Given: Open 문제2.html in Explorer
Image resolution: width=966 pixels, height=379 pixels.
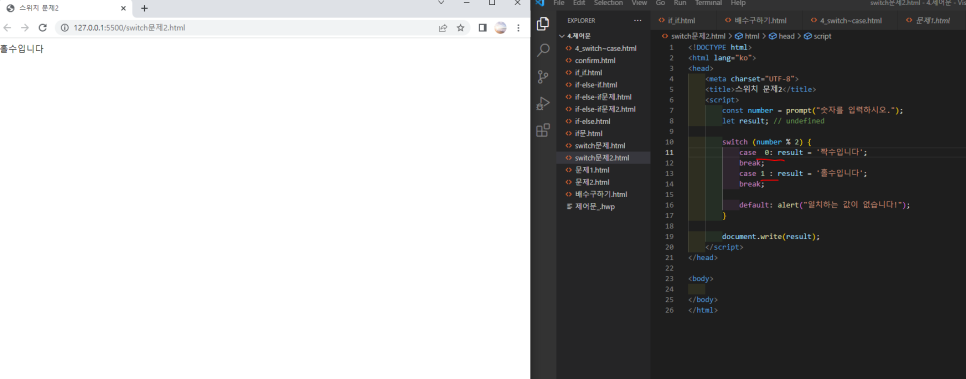Looking at the screenshot, I should pyautogui.click(x=604, y=182).
